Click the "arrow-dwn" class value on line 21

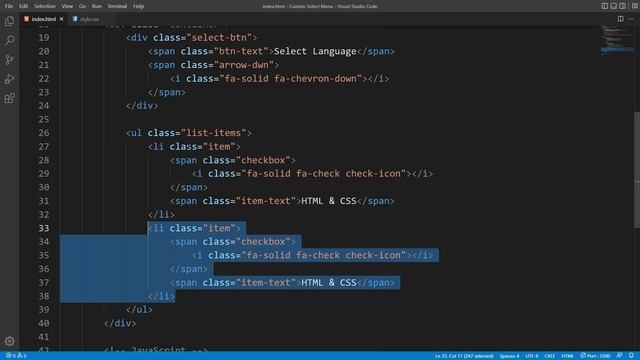pos(247,65)
